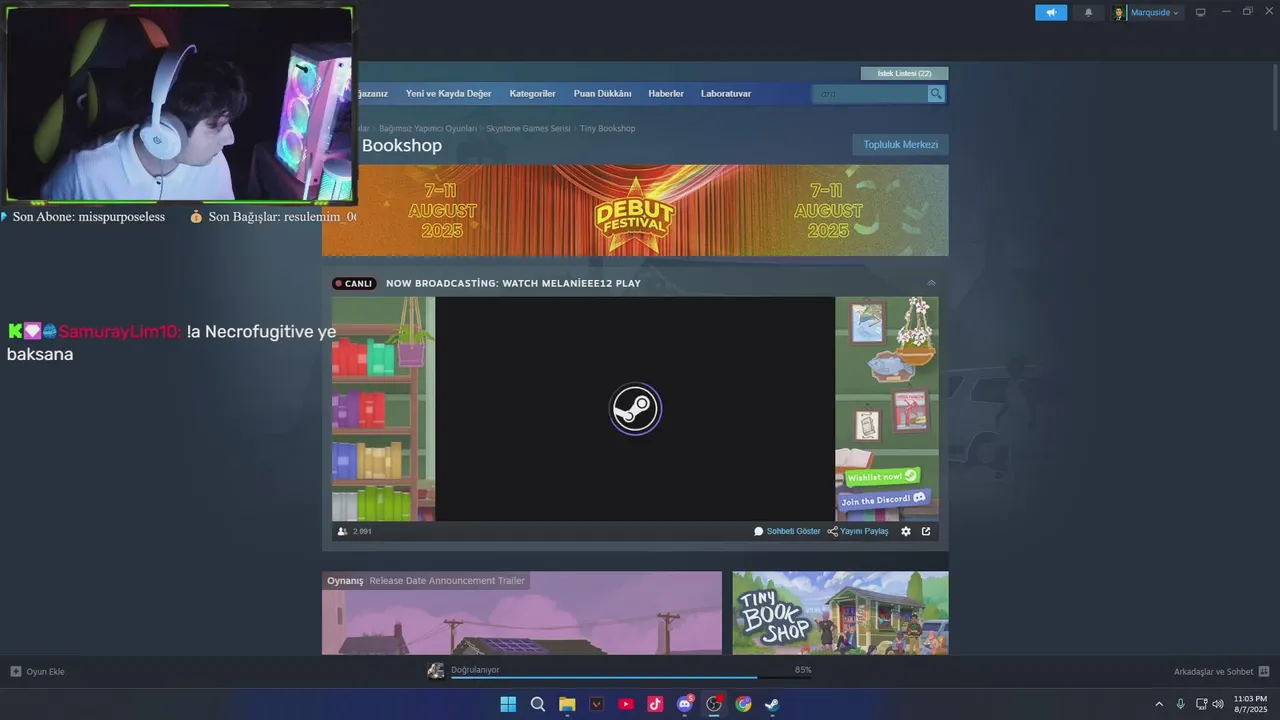Open File Explorer from taskbar

point(567,704)
